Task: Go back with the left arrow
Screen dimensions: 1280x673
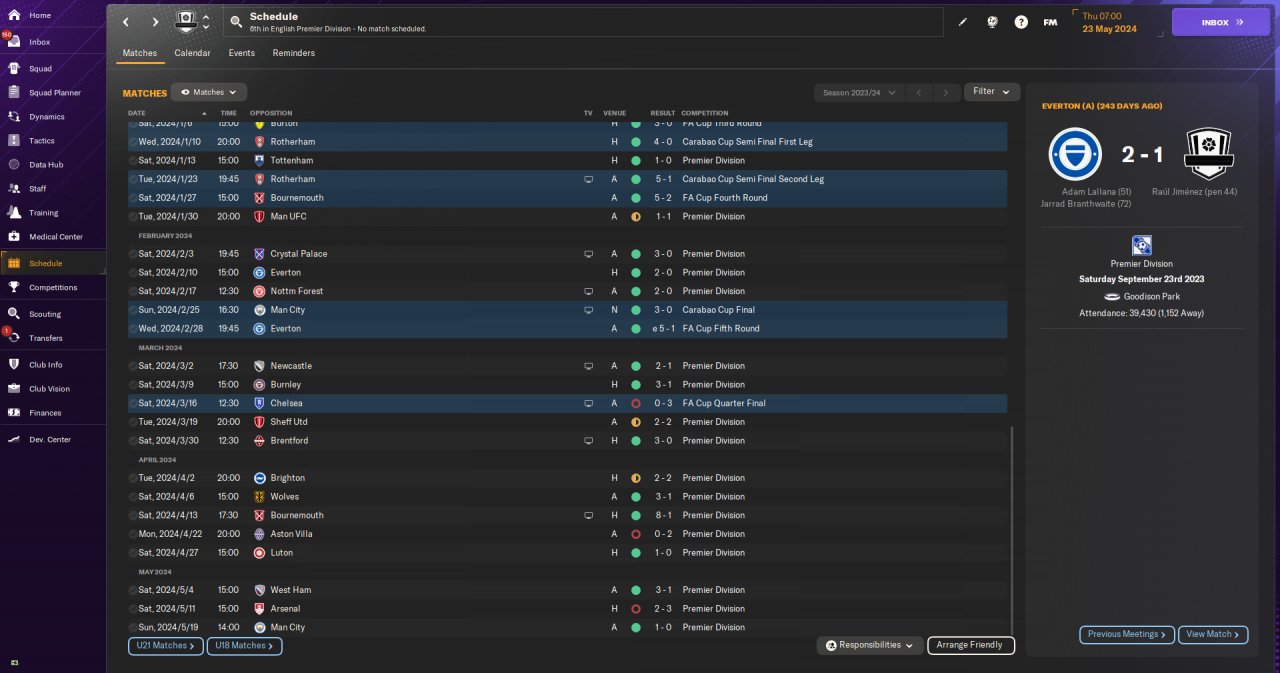Action: [x=126, y=22]
